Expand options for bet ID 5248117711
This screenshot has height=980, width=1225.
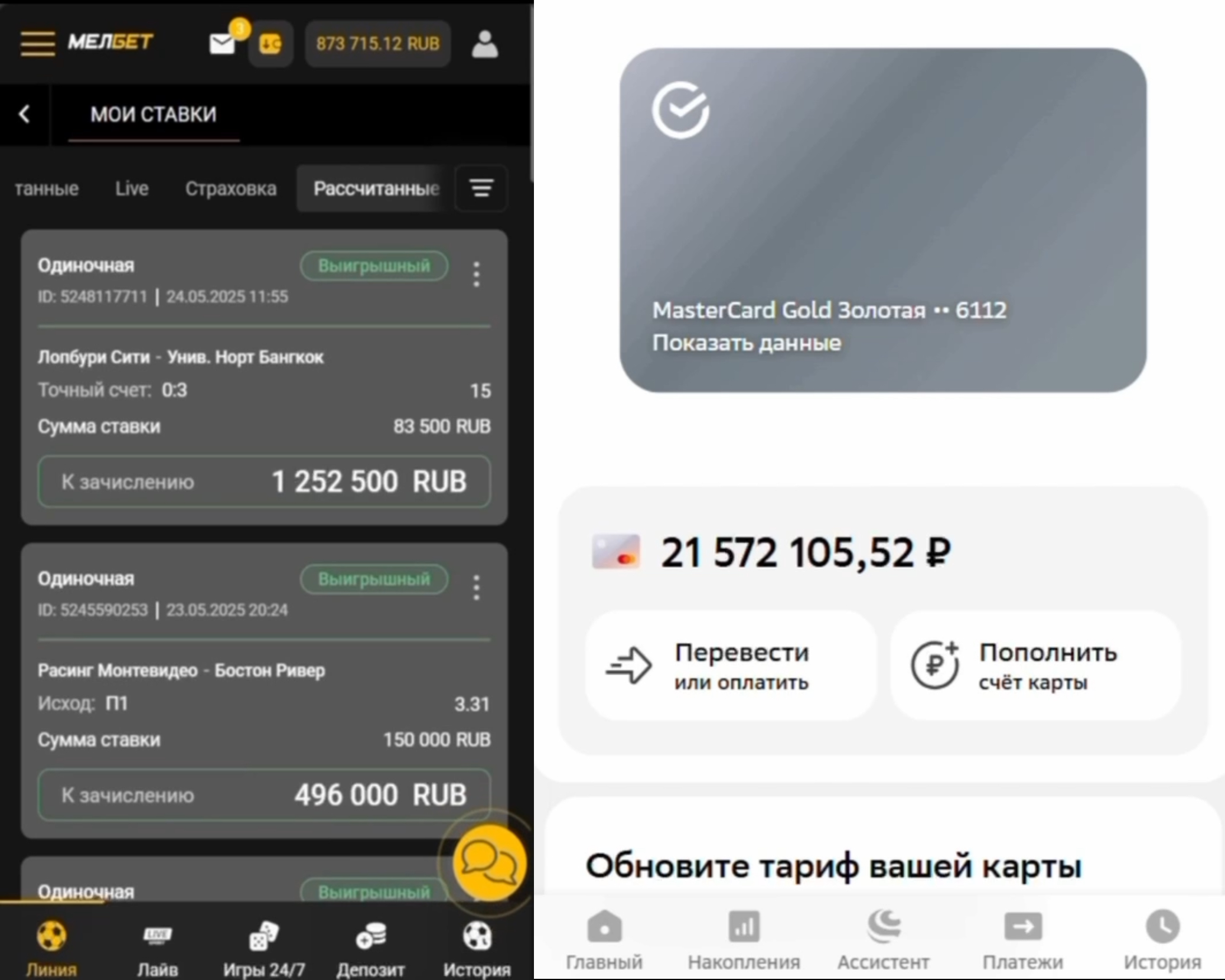point(477,274)
